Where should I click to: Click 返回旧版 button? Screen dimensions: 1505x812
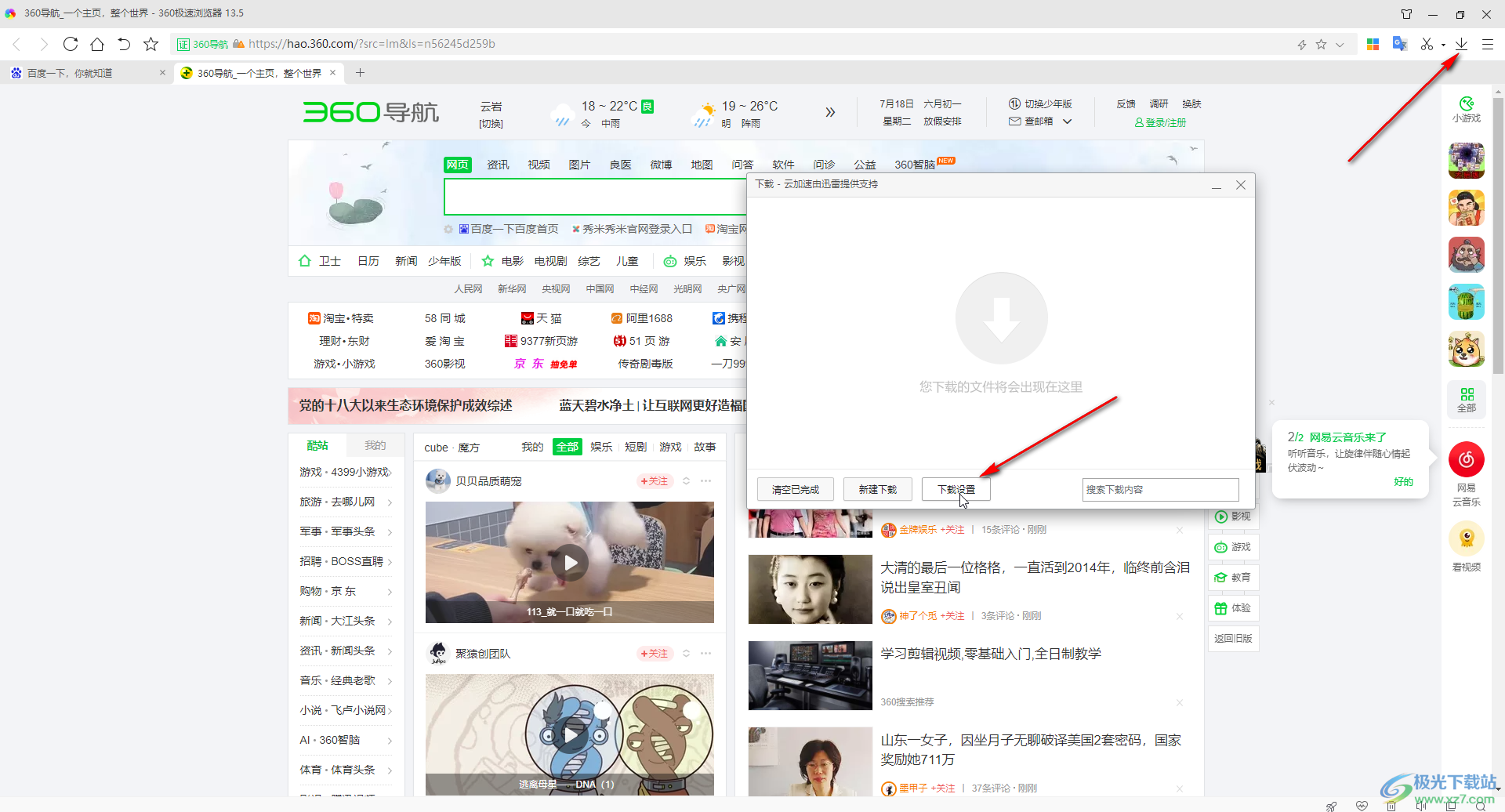tap(1233, 638)
